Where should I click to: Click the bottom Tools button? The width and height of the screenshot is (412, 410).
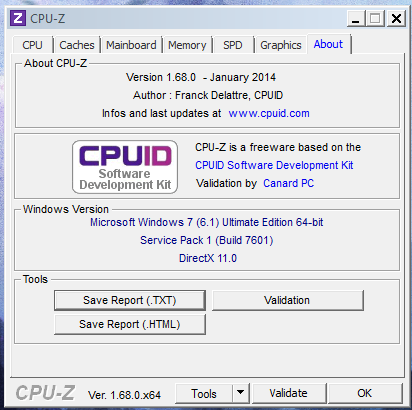(x=204, y=394)
